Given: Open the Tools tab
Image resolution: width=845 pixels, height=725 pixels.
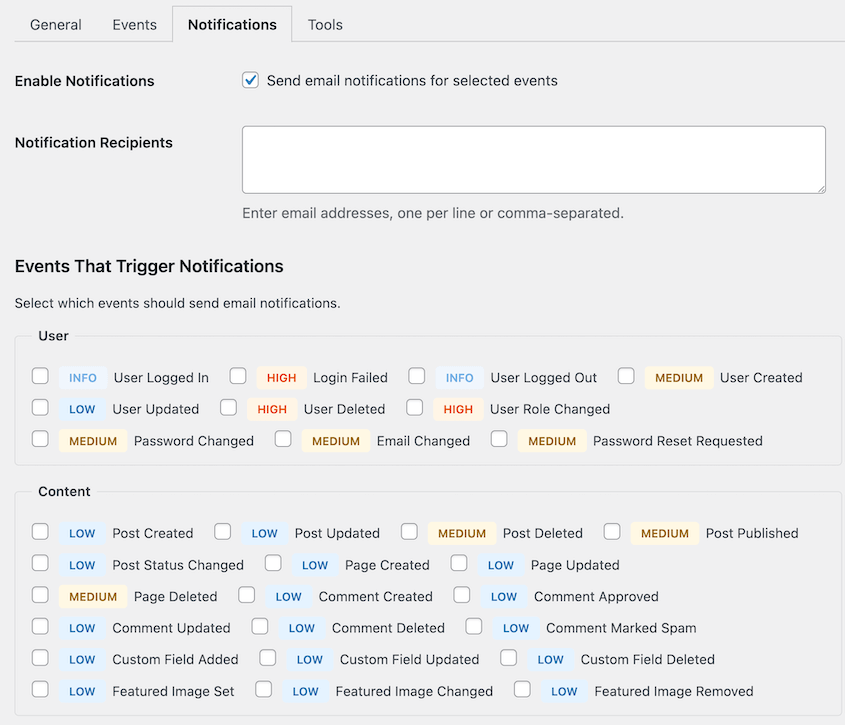Looking at the screenshot, I should 324,24.
